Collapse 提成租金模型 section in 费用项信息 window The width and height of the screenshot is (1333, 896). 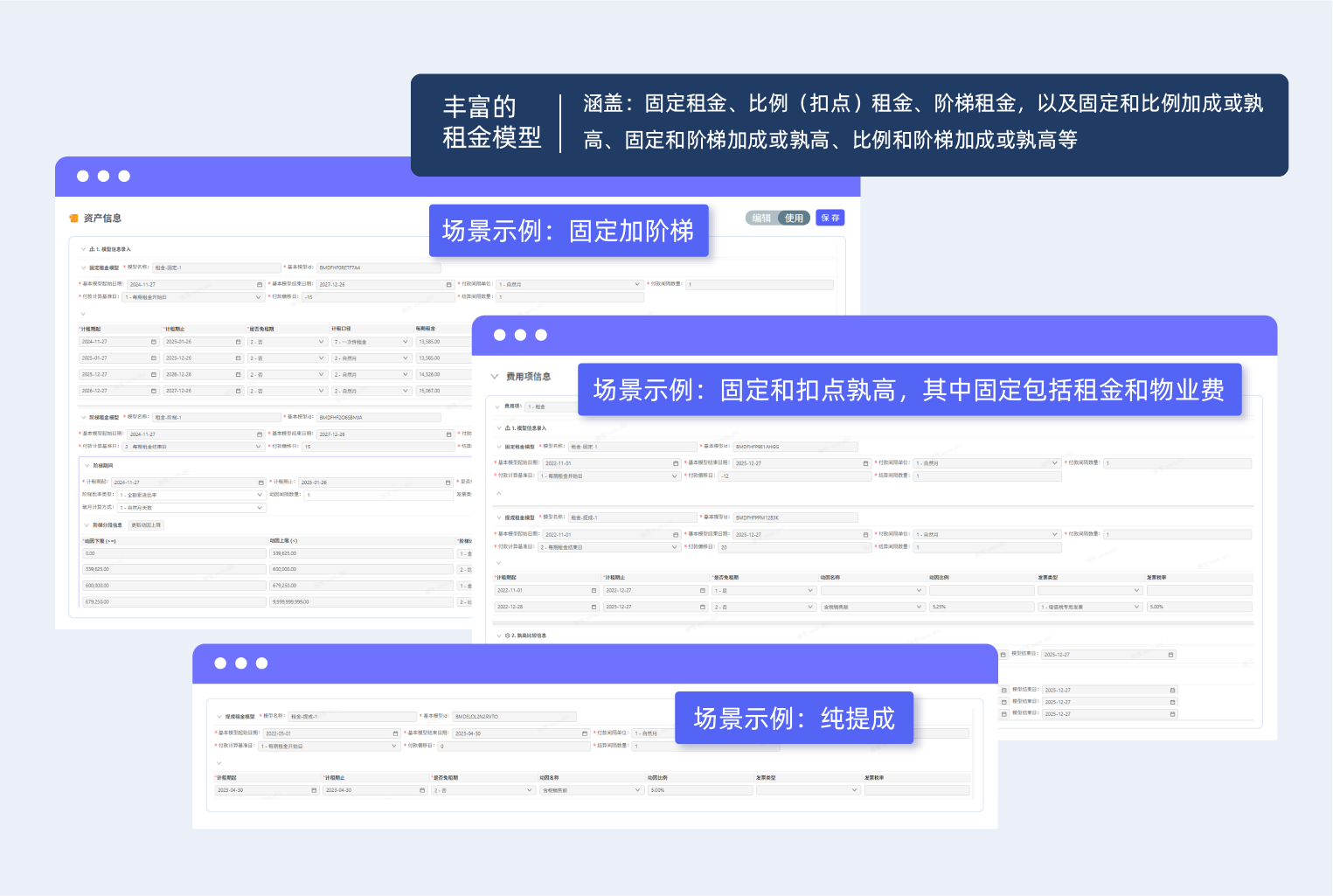[498, 518]
